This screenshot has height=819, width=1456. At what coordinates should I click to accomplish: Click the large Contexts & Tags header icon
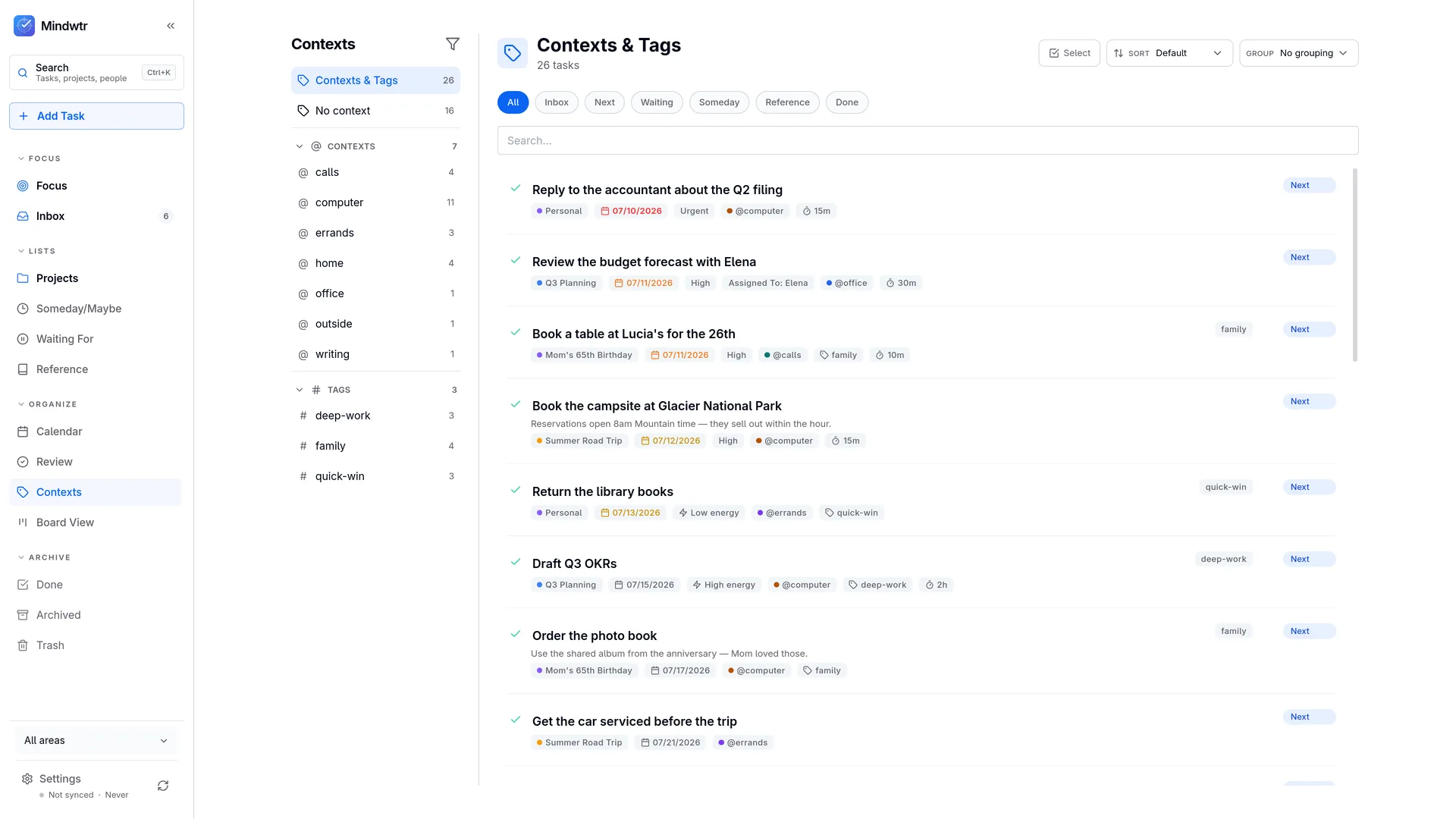tap(513, 53)
